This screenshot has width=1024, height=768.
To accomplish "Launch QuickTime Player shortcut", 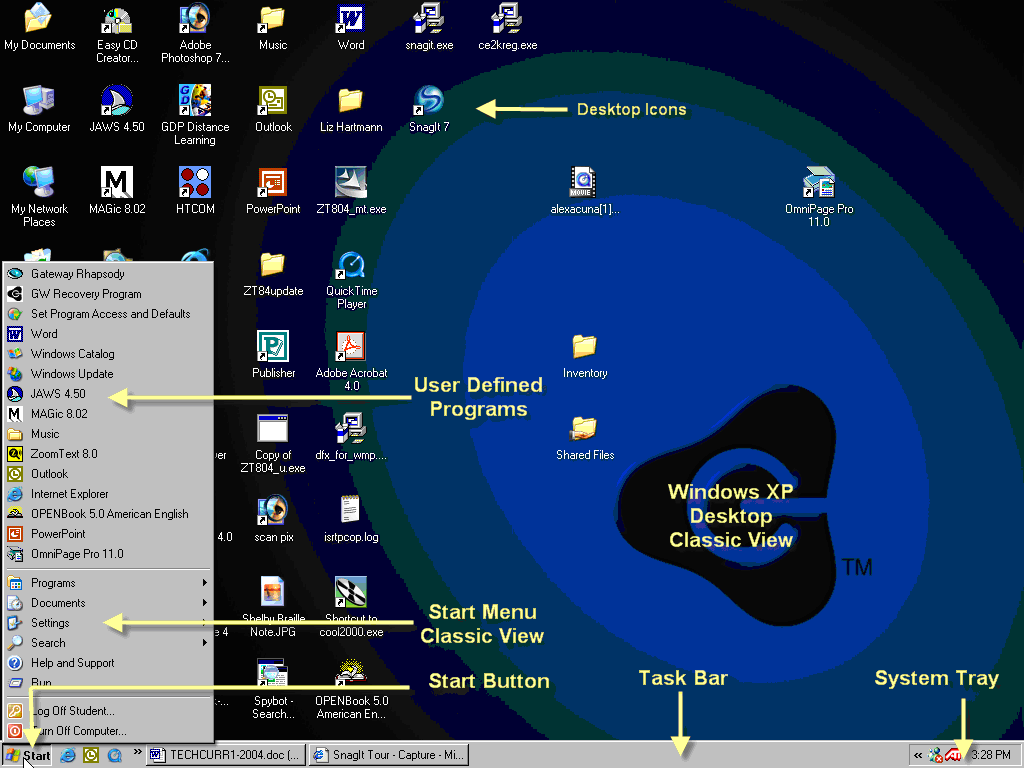I will click(x=351, y=281).
